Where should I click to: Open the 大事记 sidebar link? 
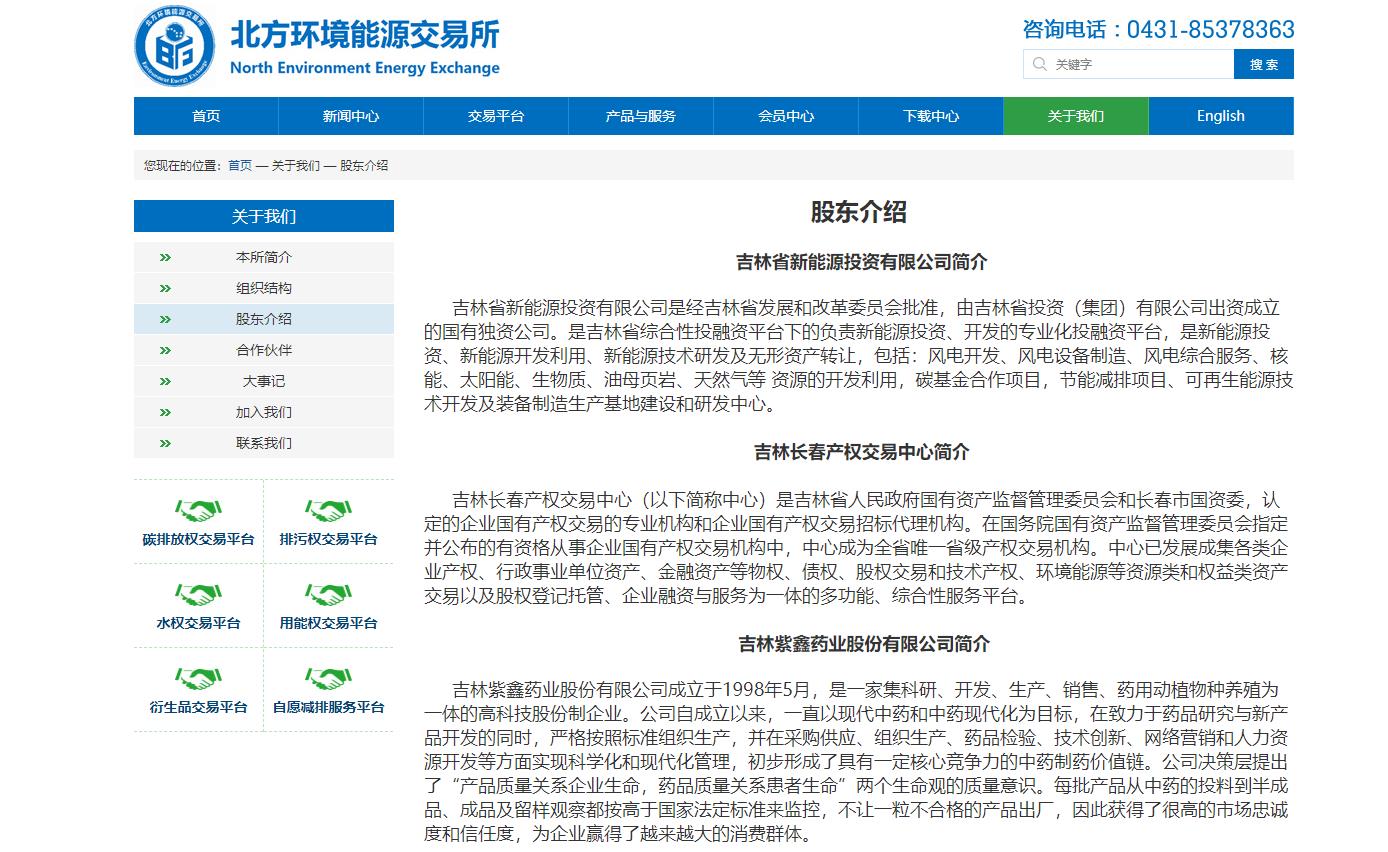coord(264,381)
